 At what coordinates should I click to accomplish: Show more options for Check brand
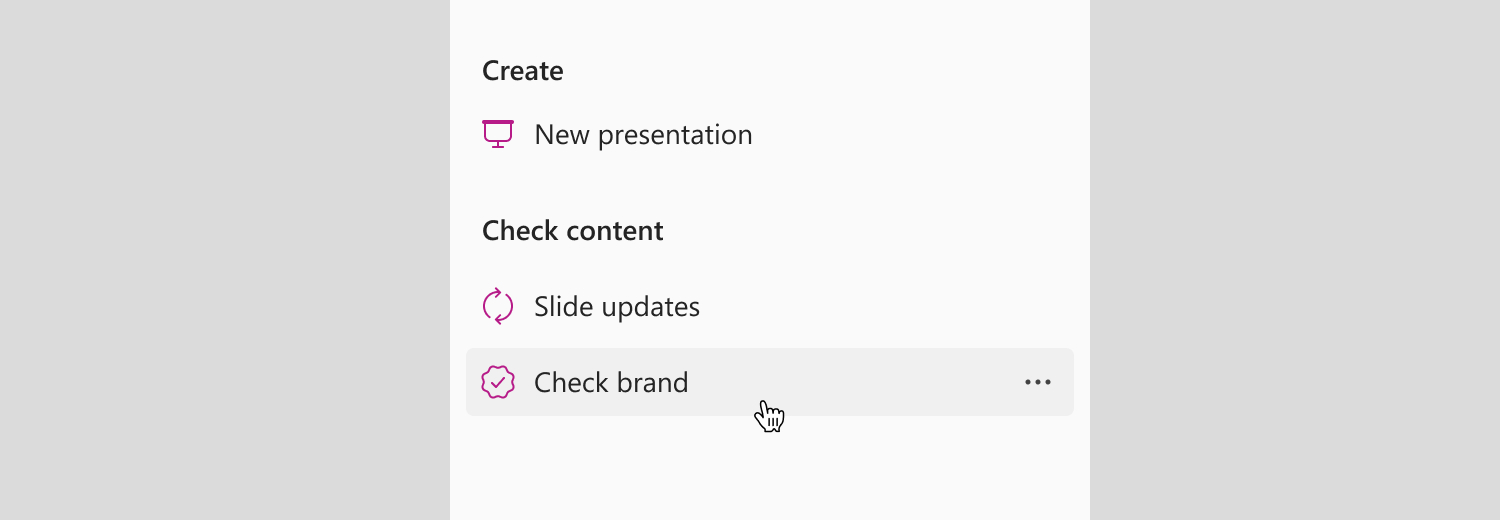pos(1038,382)
